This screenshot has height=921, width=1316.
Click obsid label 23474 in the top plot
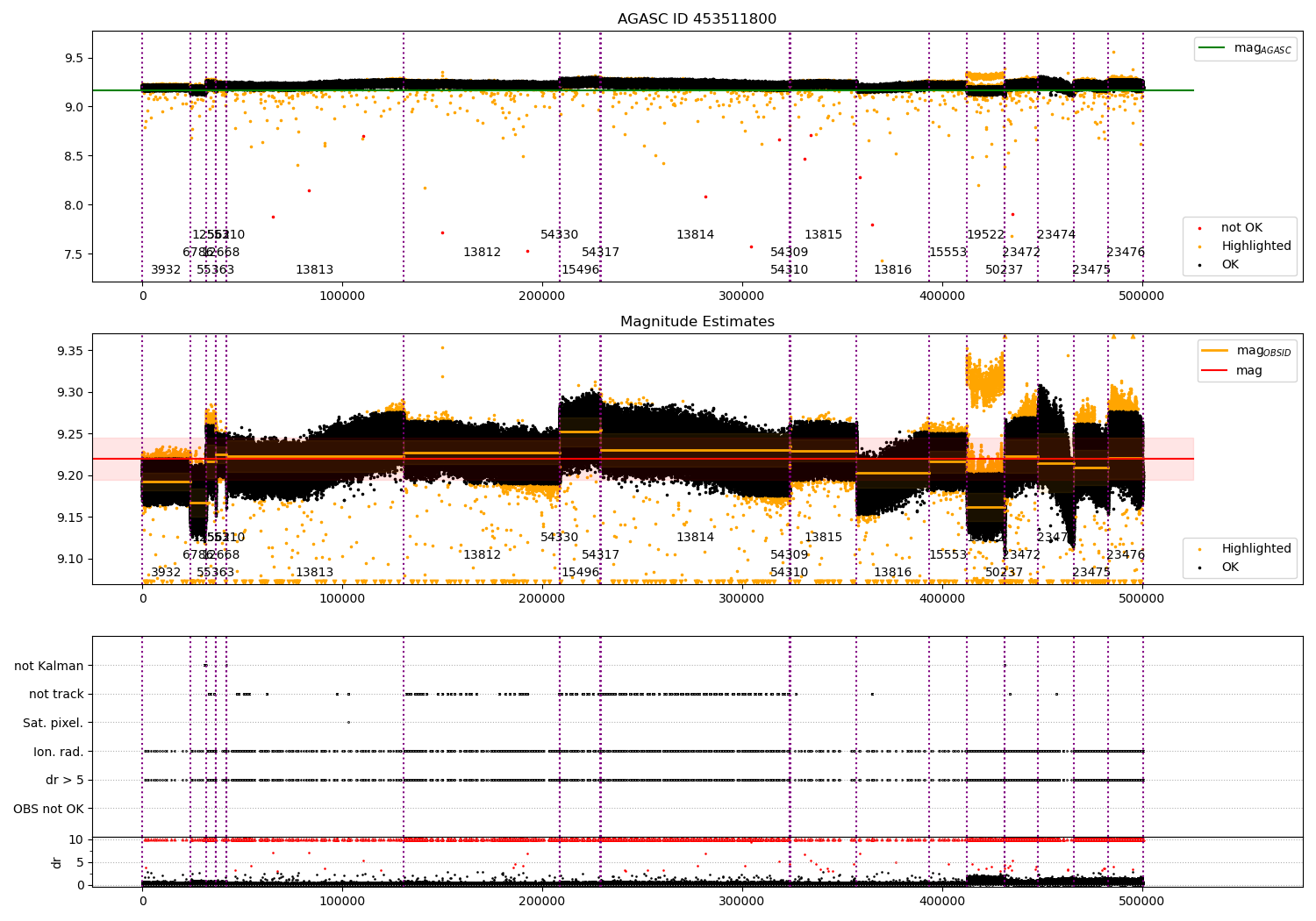1056,235
